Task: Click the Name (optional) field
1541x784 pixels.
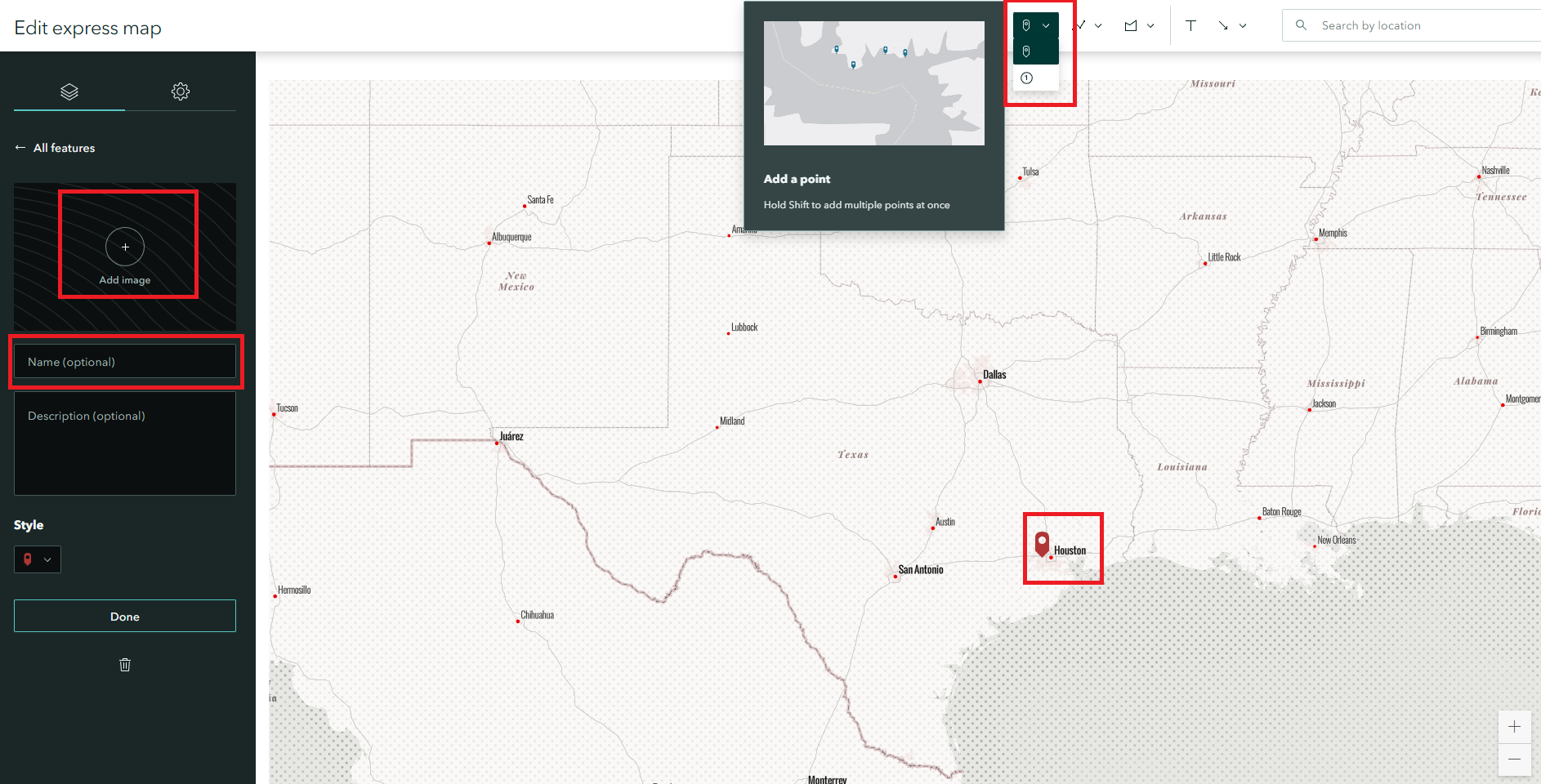Action: [125, 362]
